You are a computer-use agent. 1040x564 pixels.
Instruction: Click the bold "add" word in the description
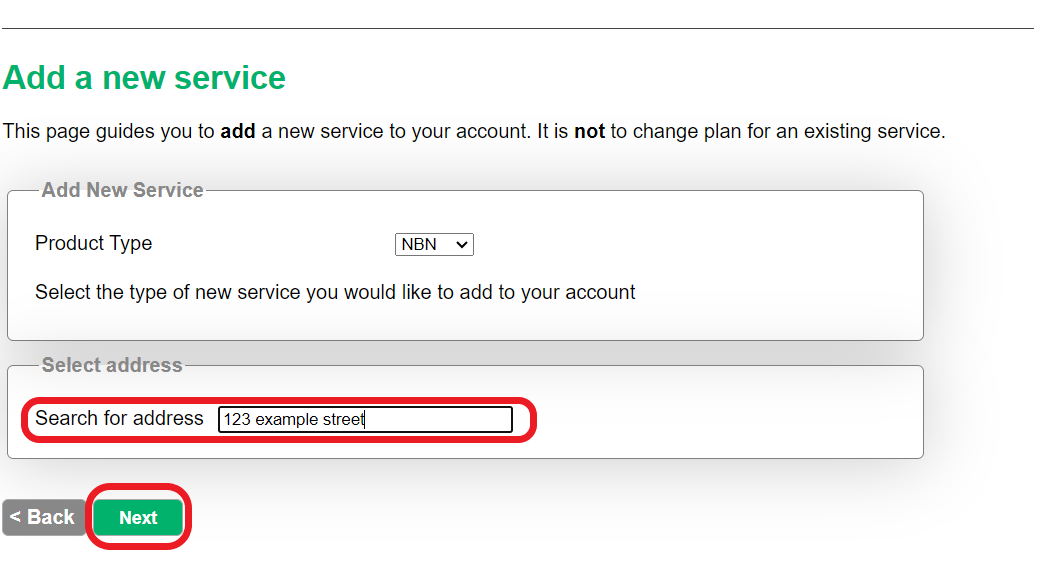pos(237,131)
